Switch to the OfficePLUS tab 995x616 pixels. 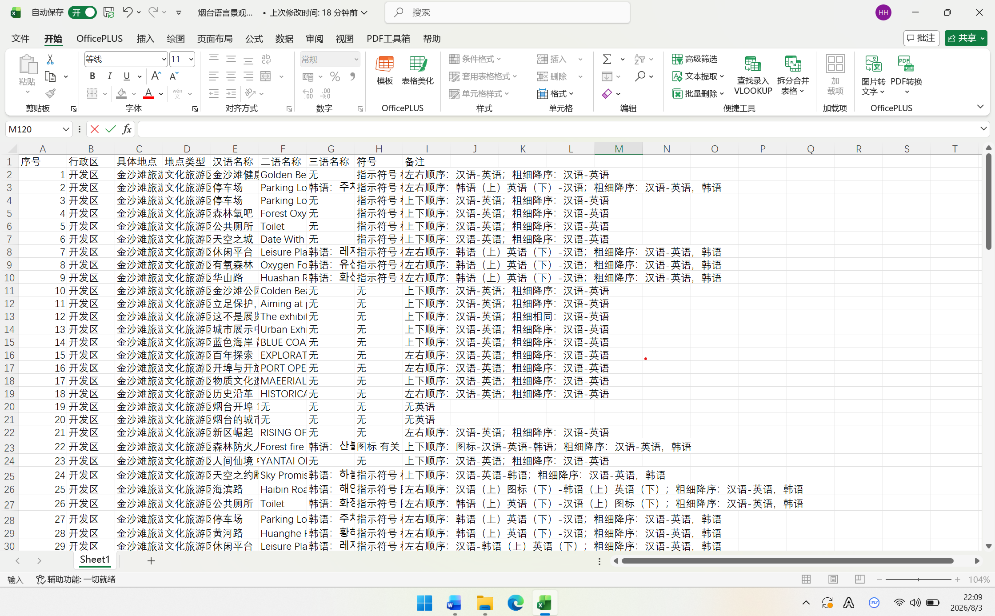click(100, 39)
